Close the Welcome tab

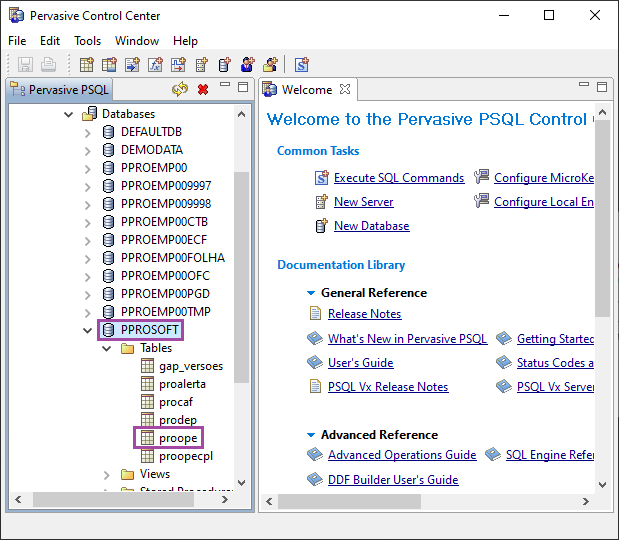[x=345, y=89]
